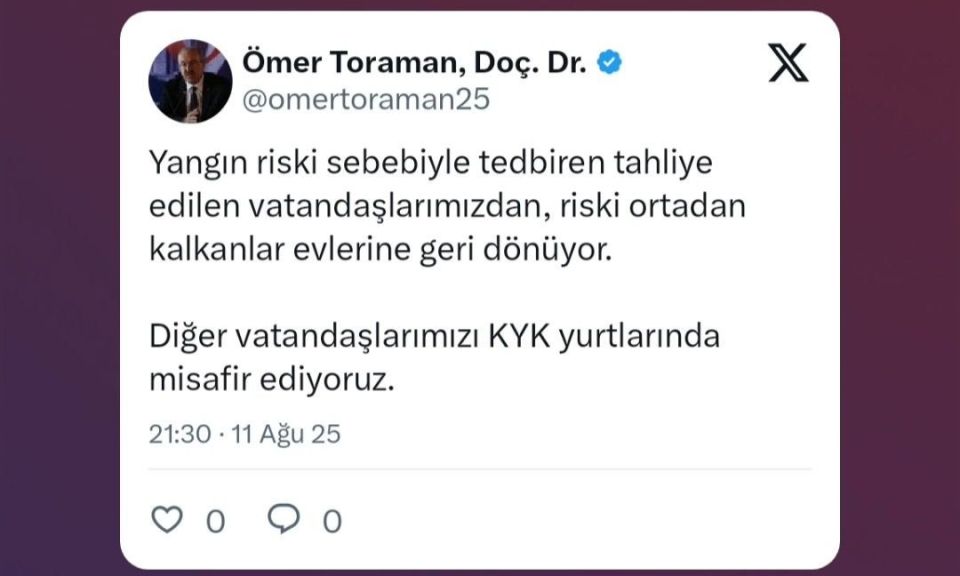Image resolution: width=960 pixels, height=576 pixels.
Task: Click the 21:30 time stamp
Action: pyautogui.click(x=180, y=434)
